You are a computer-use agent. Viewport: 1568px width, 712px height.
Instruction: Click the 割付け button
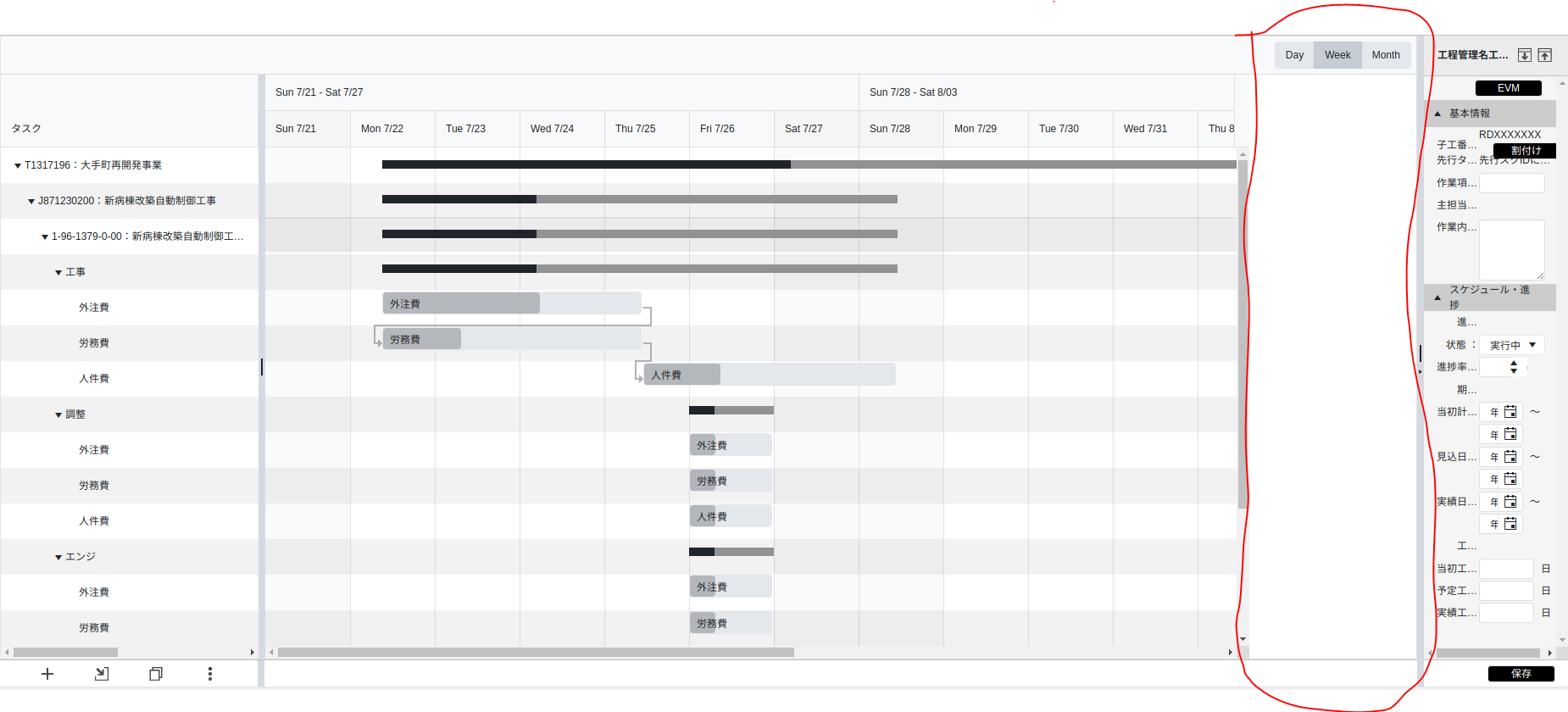point(1526,151)
